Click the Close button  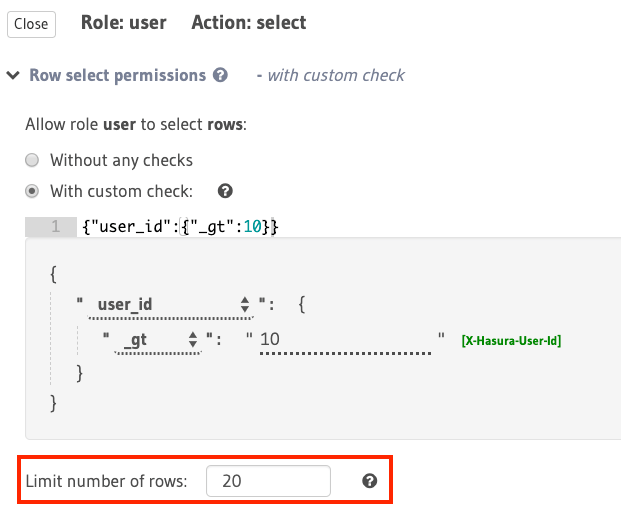click(x=31, y=24)
